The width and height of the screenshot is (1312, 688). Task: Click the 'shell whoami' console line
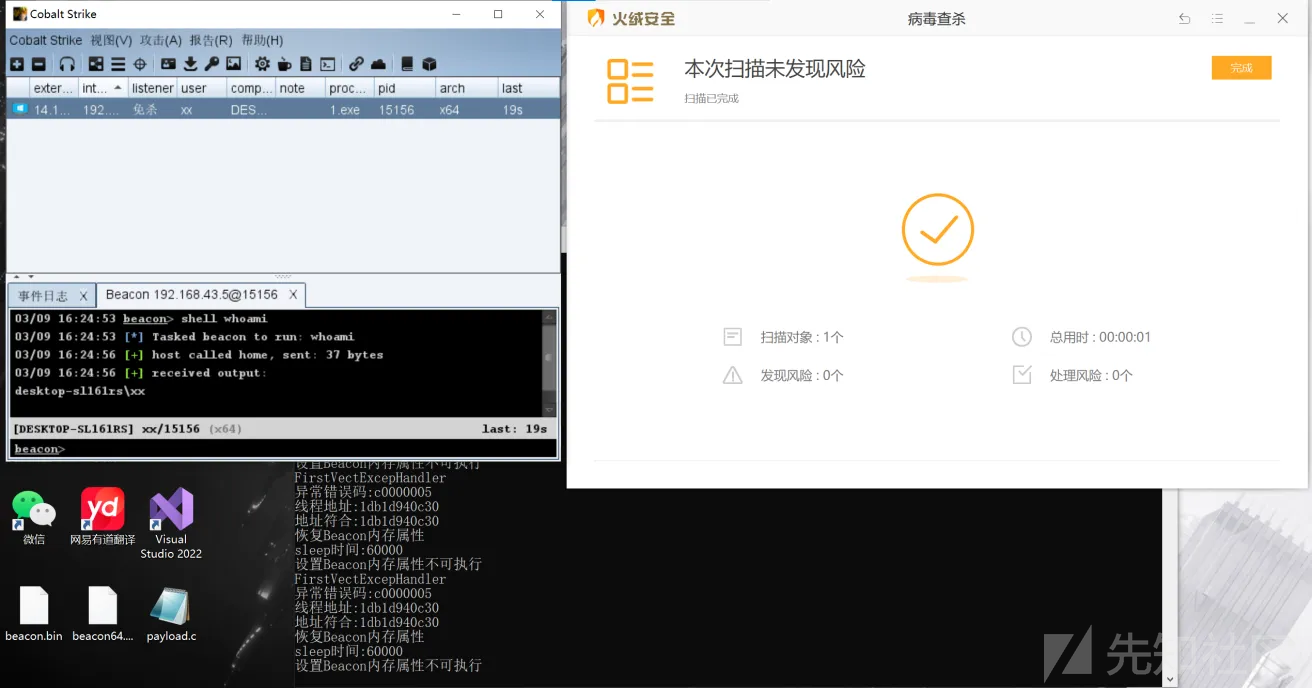[x=224, y=319]
